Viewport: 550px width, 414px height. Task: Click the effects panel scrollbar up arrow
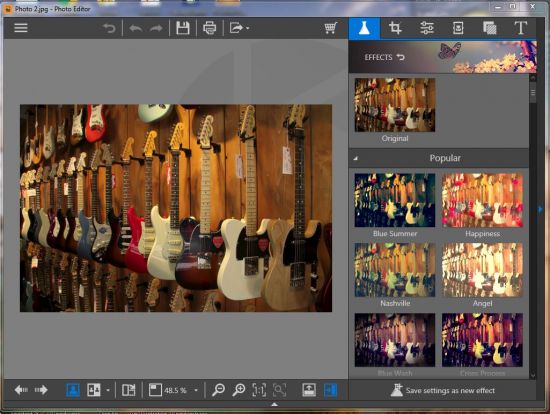(x=533, y=78)
